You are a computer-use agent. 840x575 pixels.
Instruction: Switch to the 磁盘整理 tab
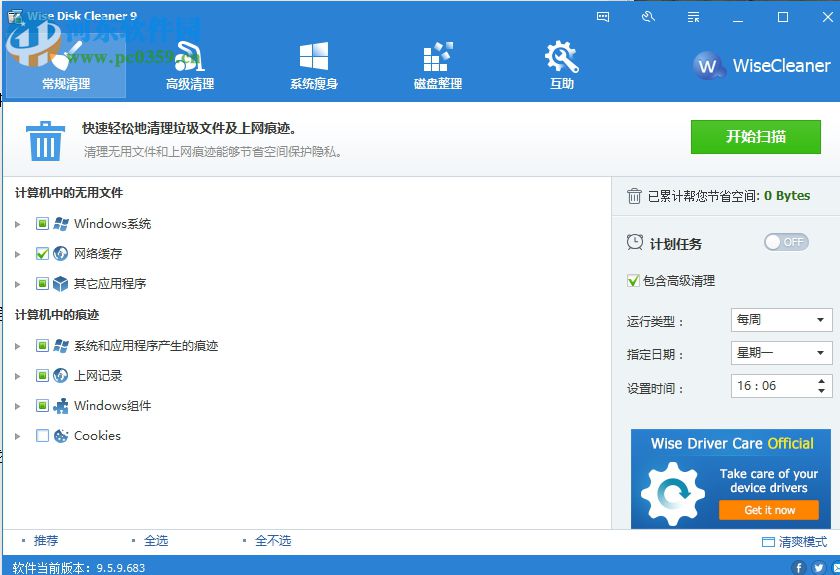(x=438, y=66)
